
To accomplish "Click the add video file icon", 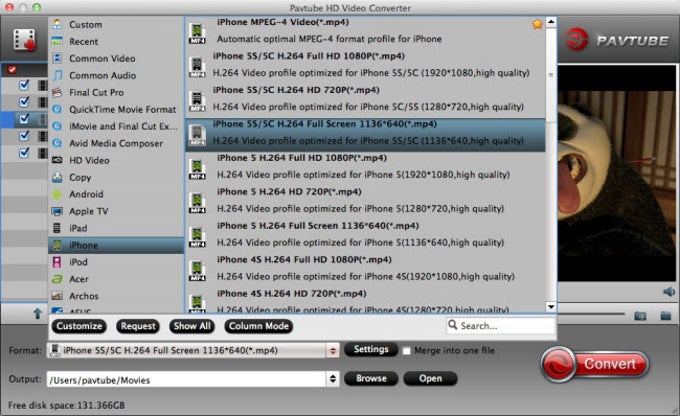I will [24, 39].
